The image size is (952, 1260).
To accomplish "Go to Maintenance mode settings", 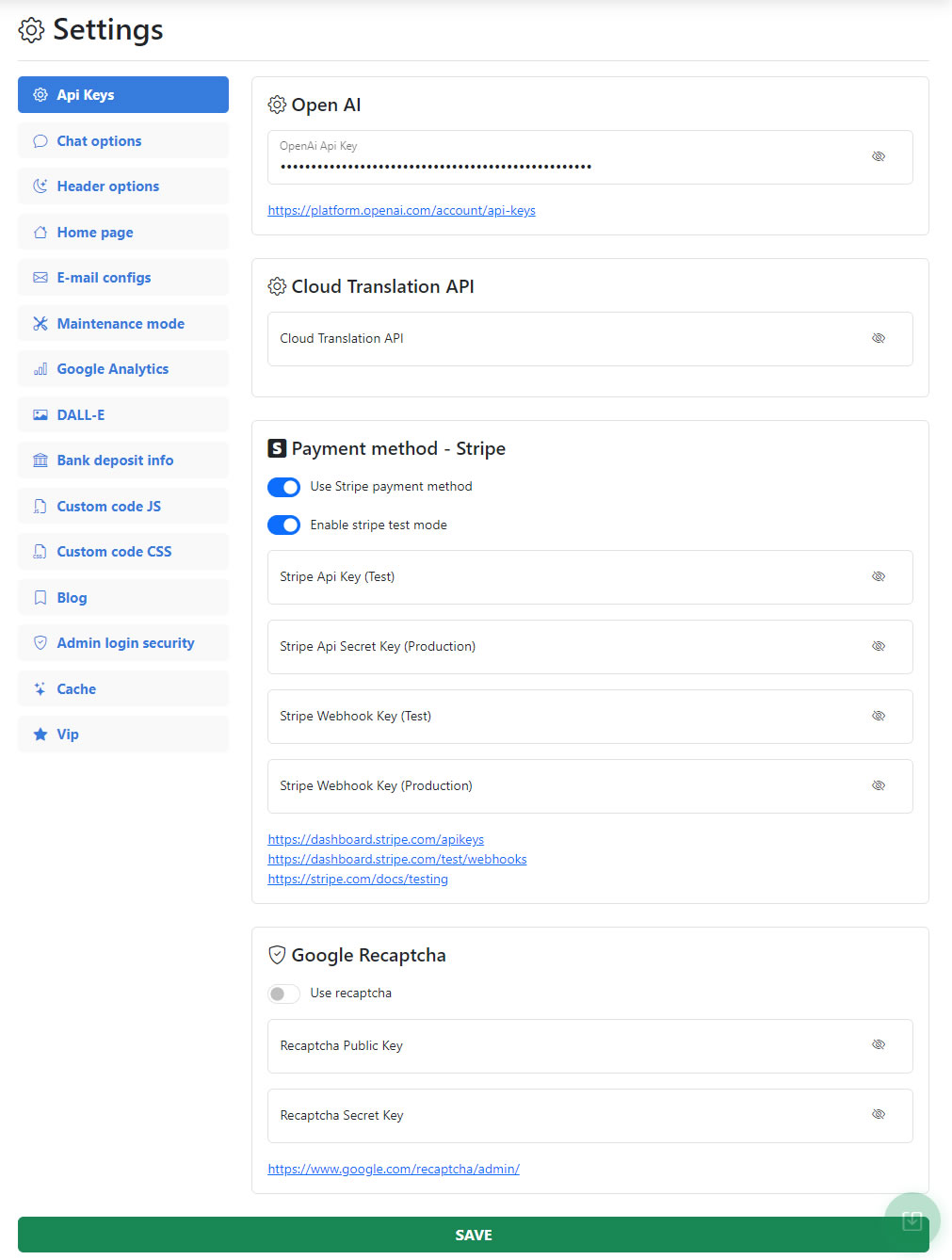I will click(122, 324).
